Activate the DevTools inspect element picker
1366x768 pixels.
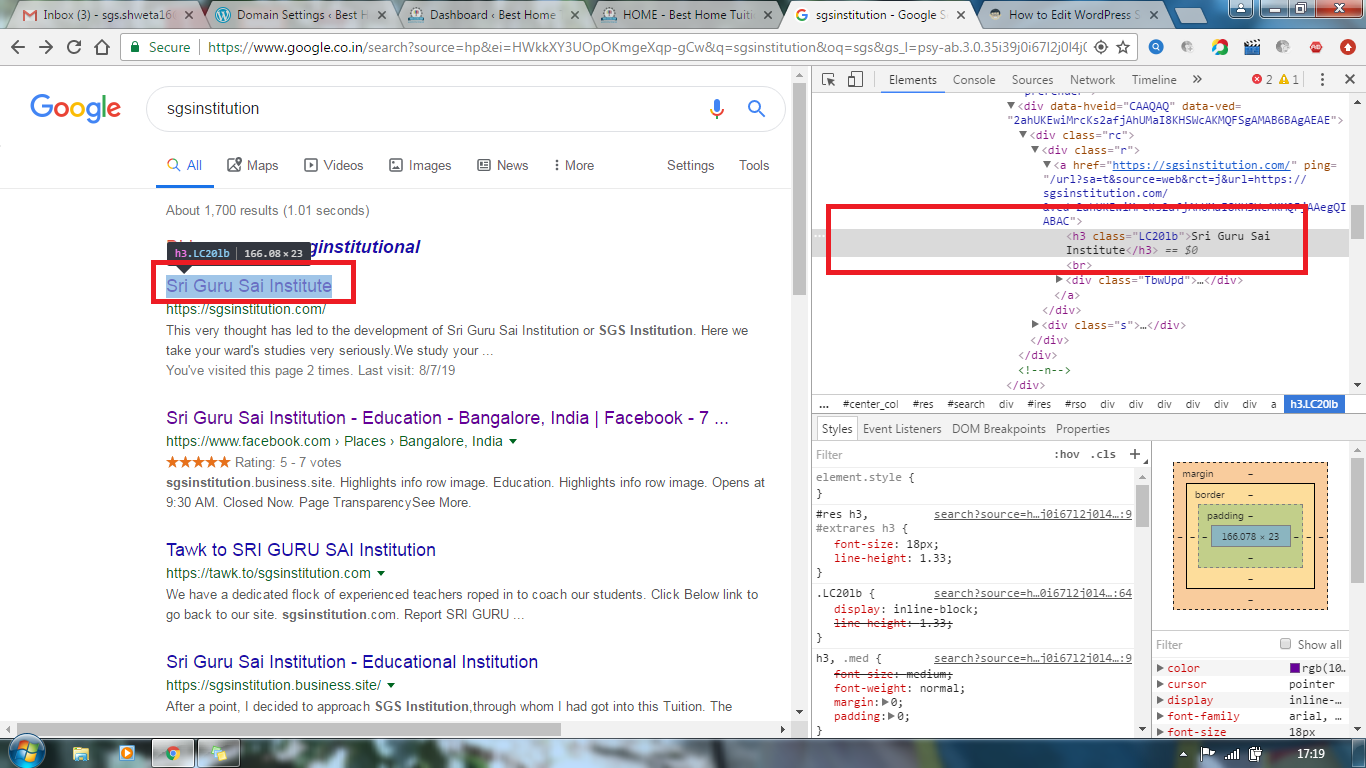pyautogui.click(x=829, y=80)
